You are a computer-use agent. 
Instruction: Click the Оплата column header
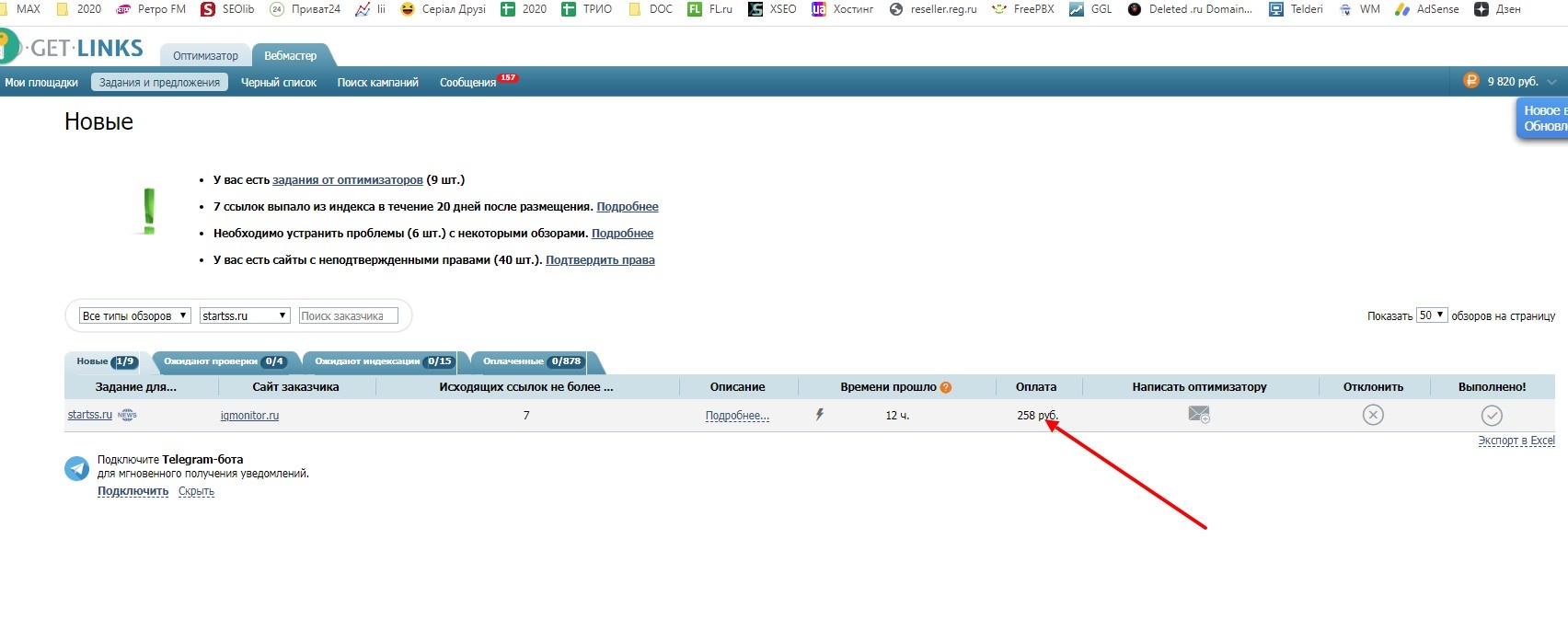click(1036, 387)
